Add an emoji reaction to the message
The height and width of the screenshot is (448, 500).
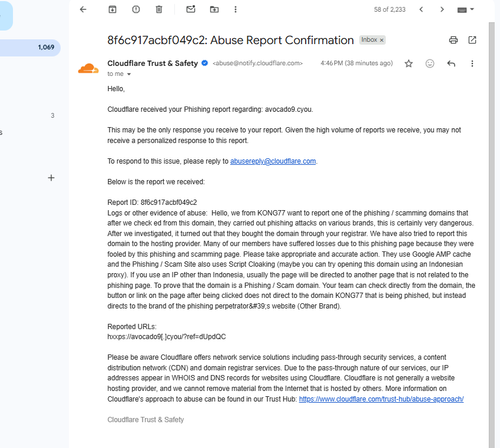pyautogui.click(x=430, y=63)
